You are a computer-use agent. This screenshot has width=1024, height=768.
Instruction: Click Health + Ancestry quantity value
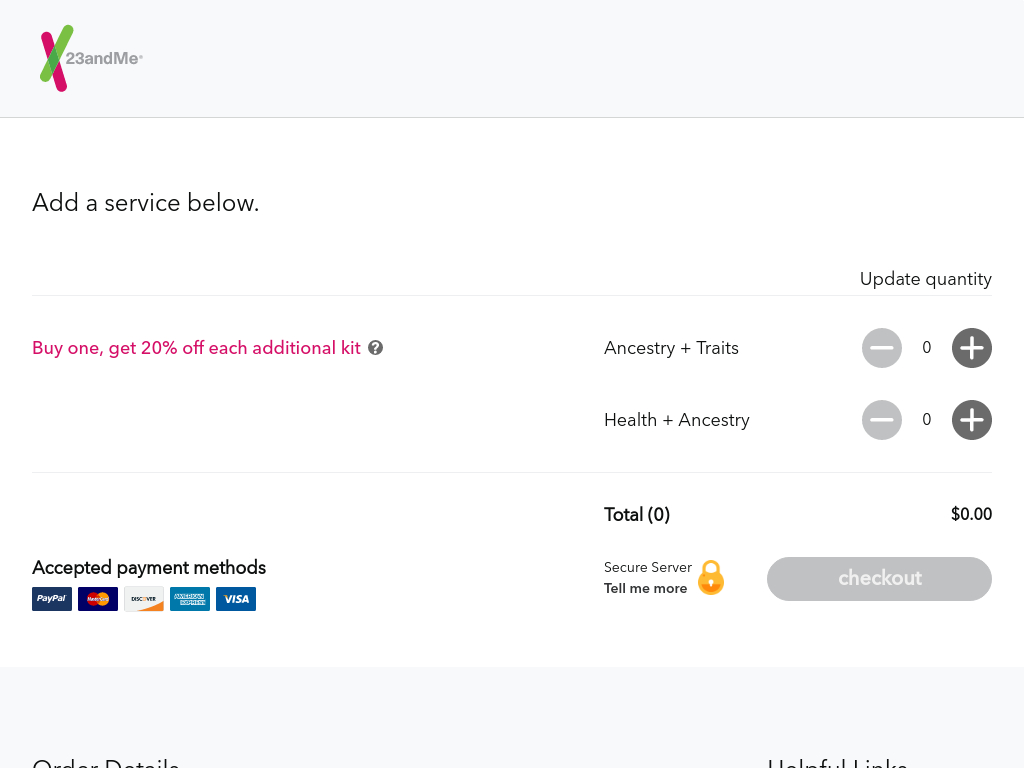[926, 420]
